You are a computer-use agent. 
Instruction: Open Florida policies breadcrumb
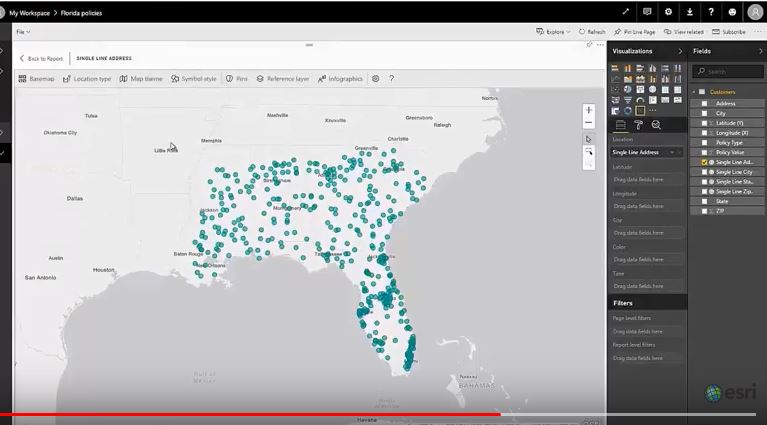point(81,13)
